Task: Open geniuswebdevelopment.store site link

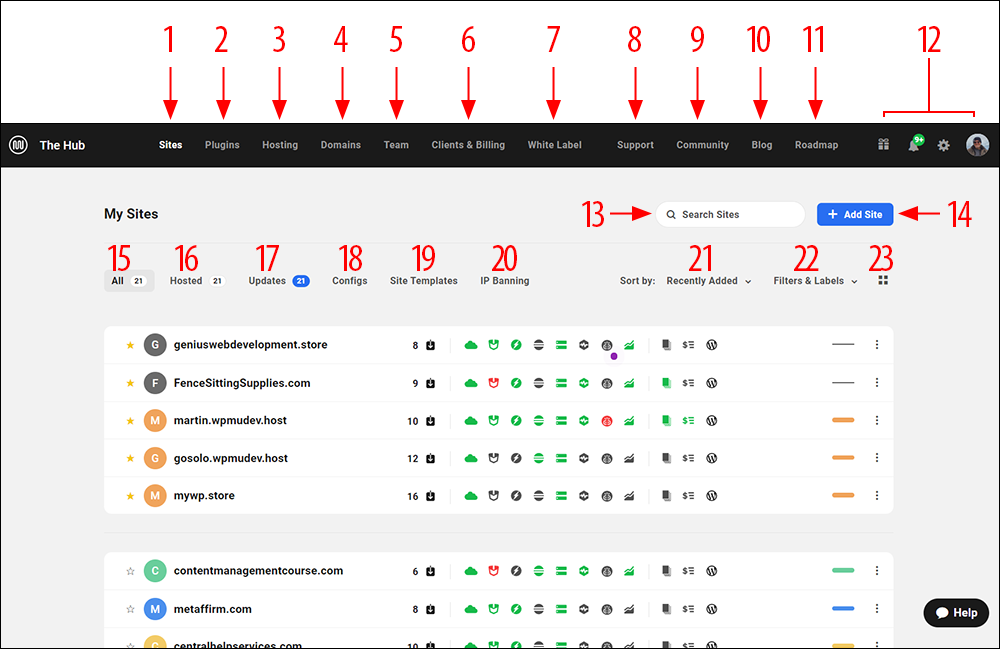Action: [x=250, y=345]
